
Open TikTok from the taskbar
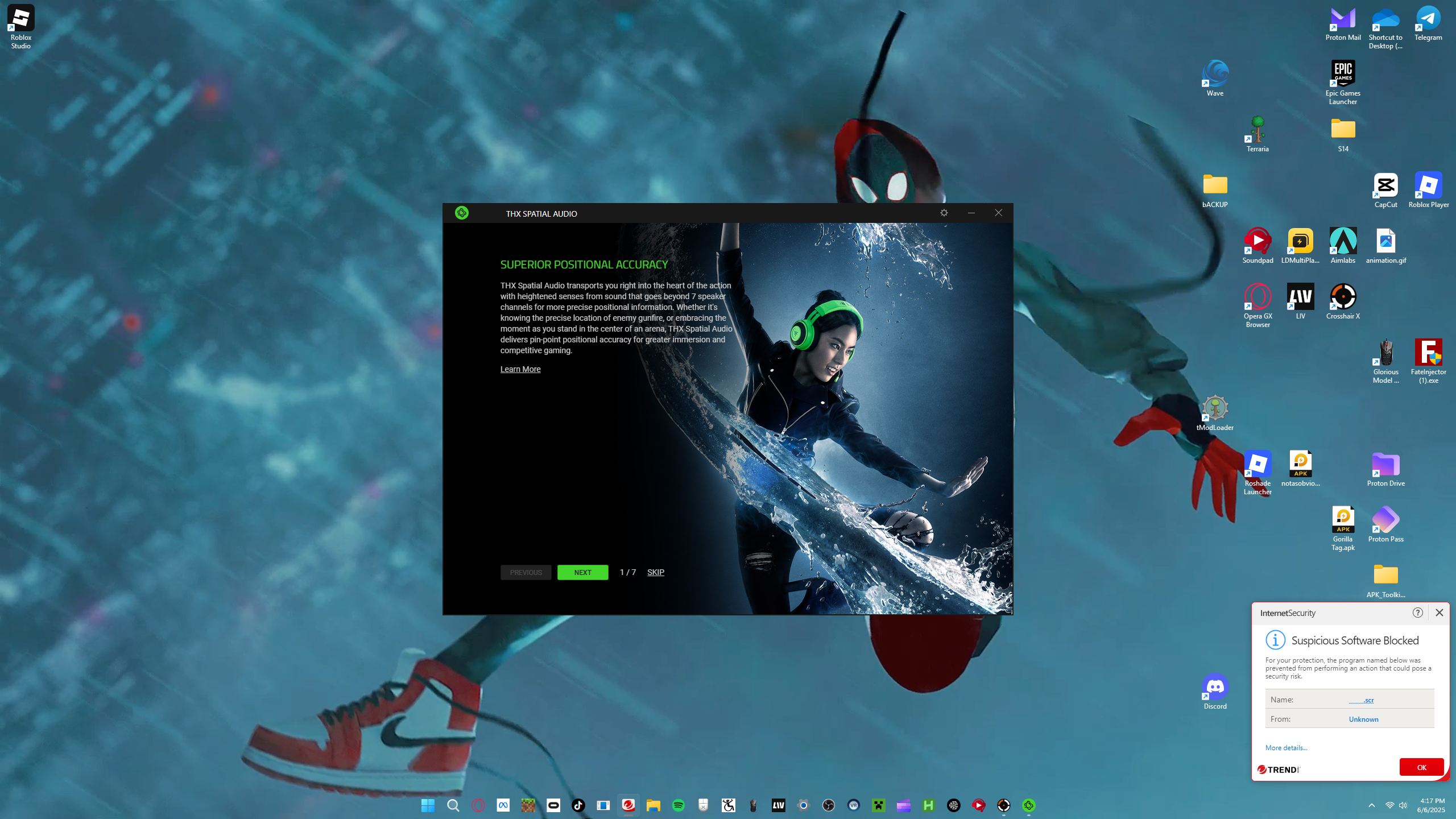tap(578, 805)
